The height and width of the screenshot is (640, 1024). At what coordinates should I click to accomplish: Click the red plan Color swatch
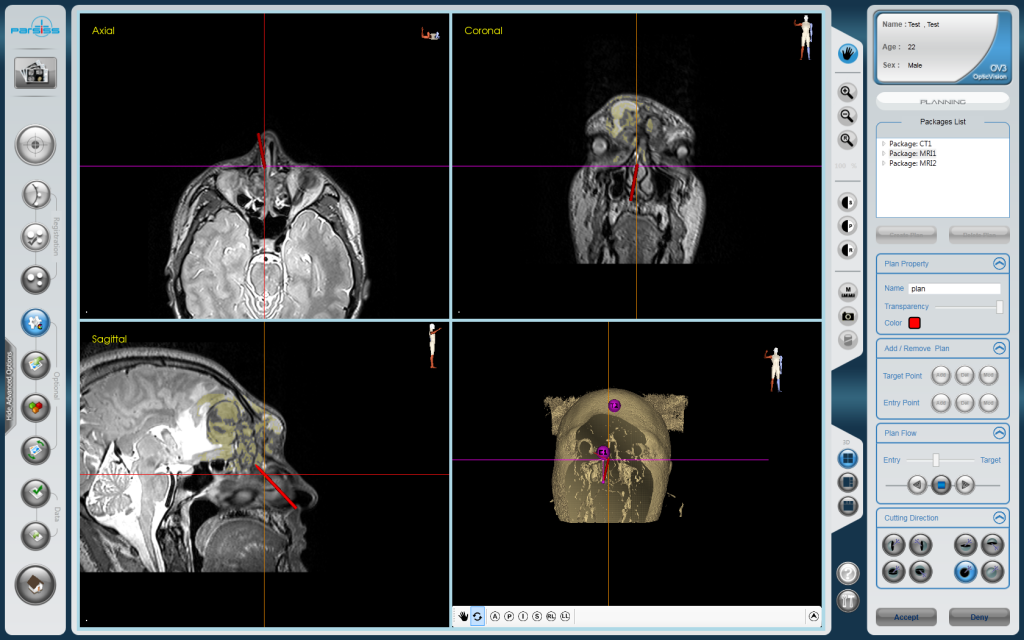point(914,323)
